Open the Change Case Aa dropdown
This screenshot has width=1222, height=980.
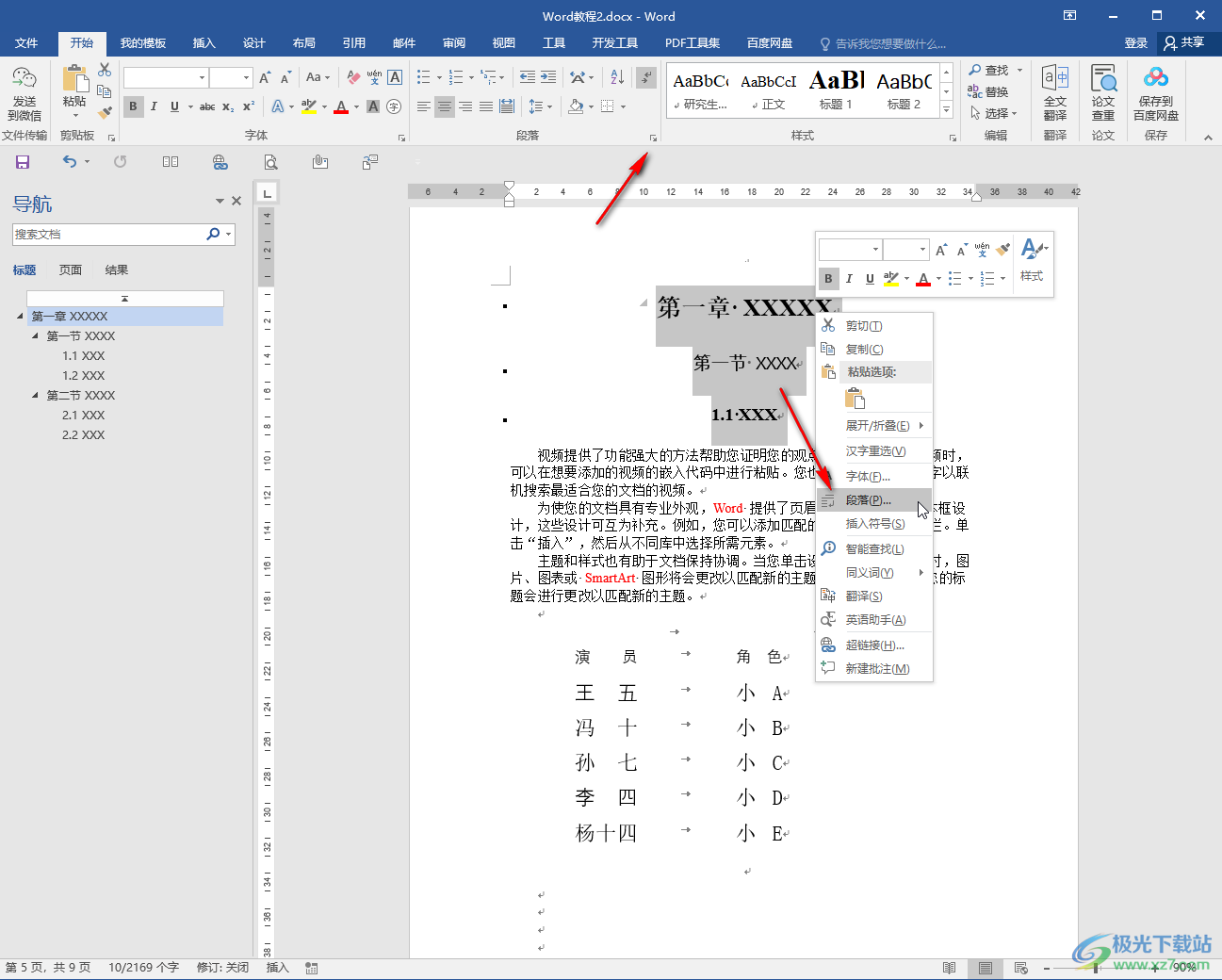point(318,77)
